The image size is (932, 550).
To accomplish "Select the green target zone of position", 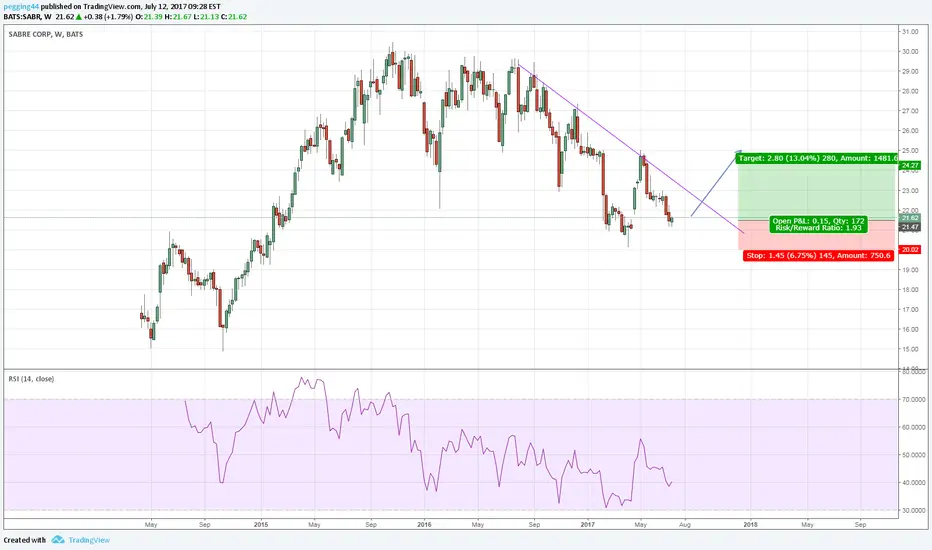I will 817,190.
